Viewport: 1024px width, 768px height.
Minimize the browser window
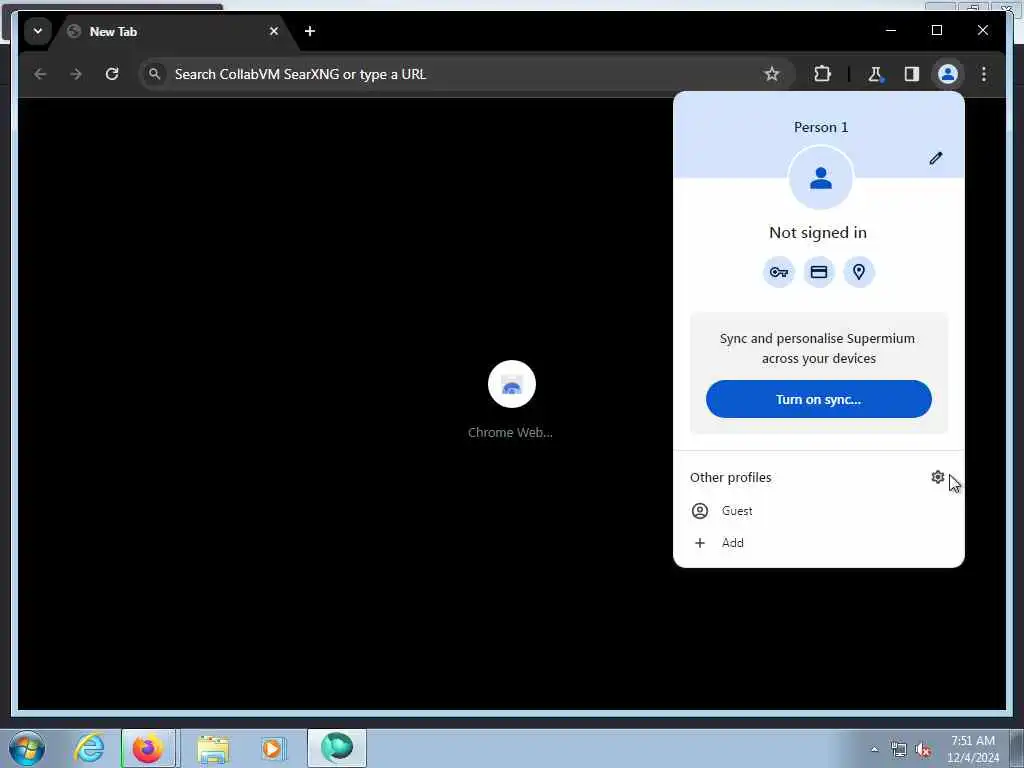pos(891,30)
